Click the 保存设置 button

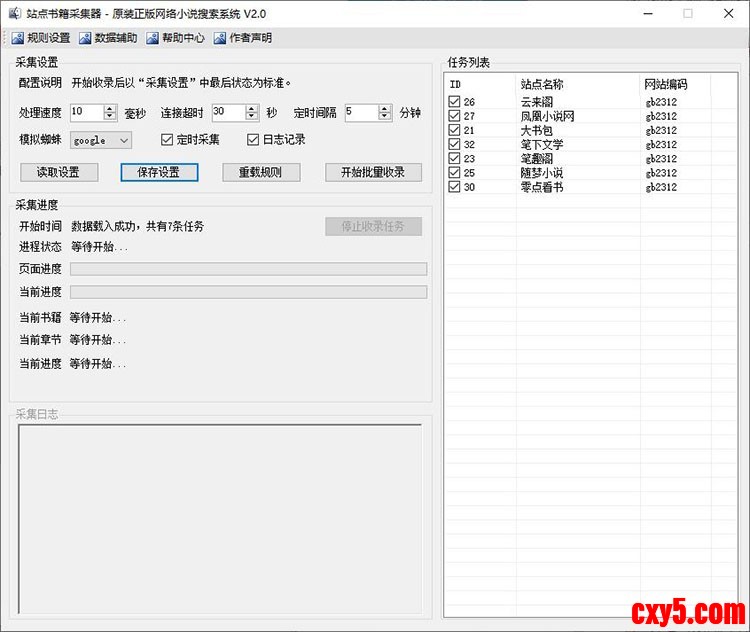tap(159, 172)
